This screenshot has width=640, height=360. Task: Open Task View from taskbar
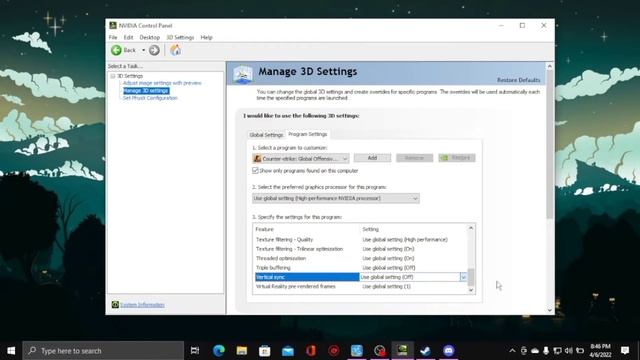pos(195,351)
